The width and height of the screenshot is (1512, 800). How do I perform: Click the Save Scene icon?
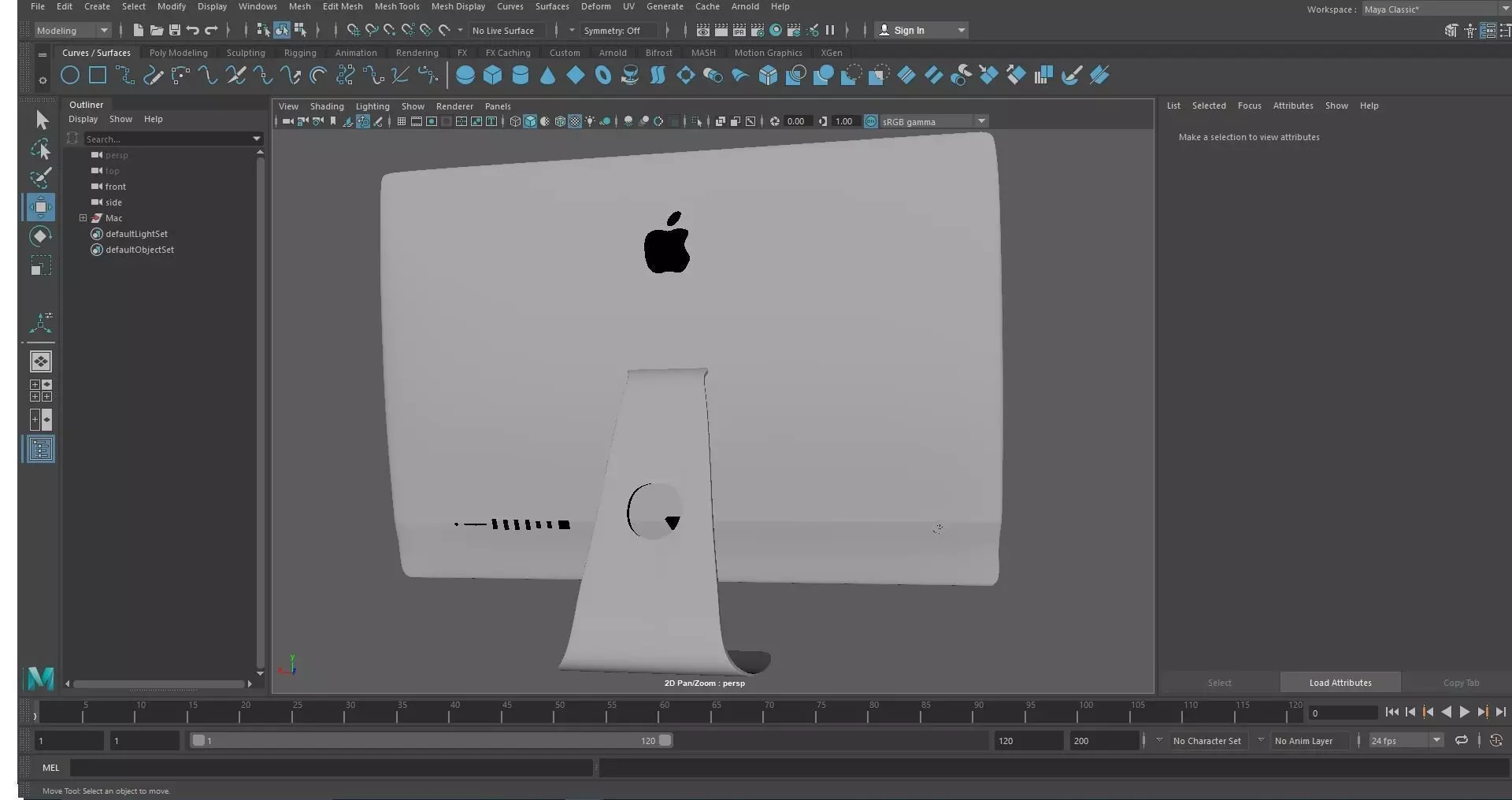(175, 30)
